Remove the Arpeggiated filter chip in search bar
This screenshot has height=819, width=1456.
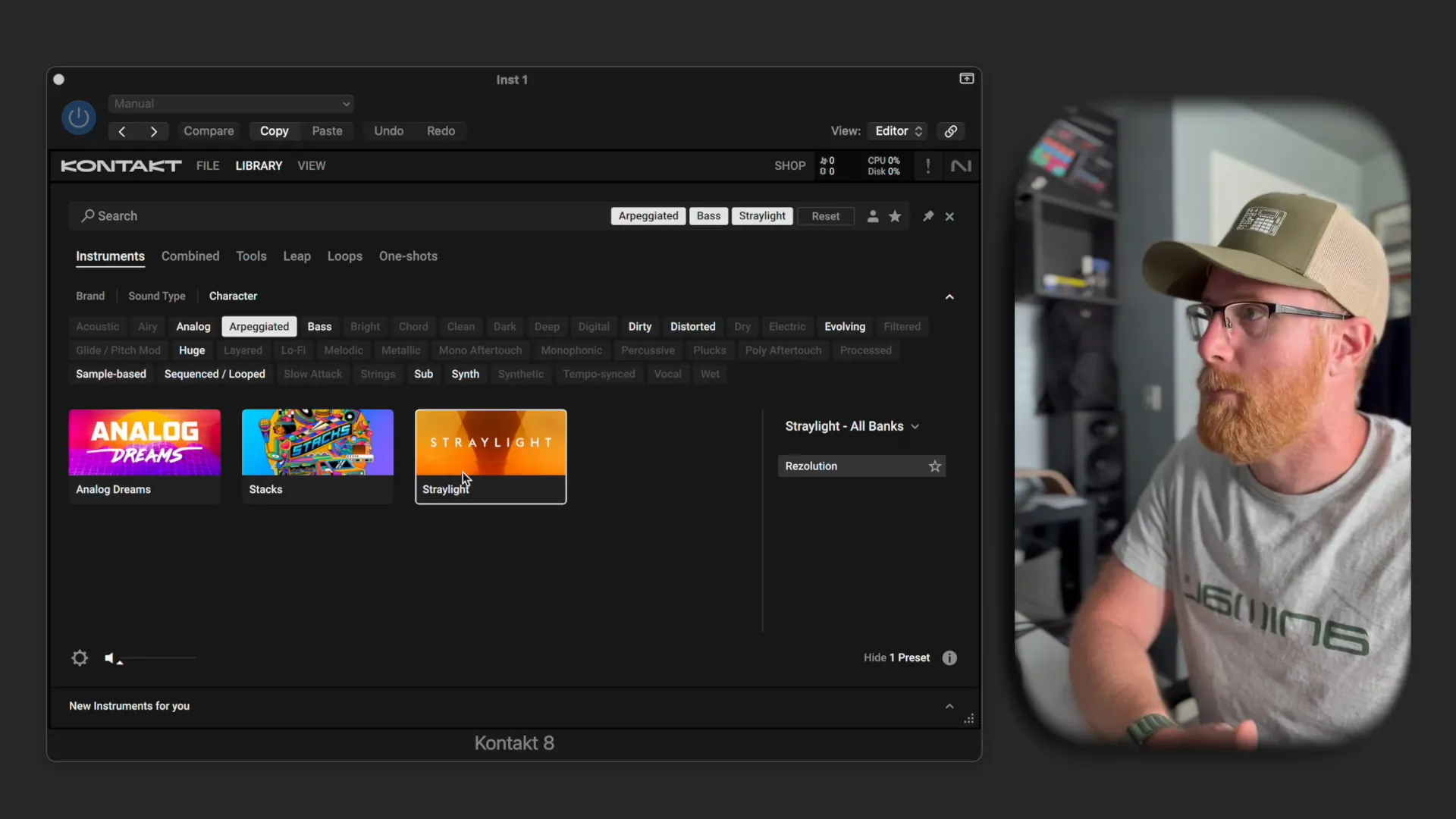[x=648, y=216]
